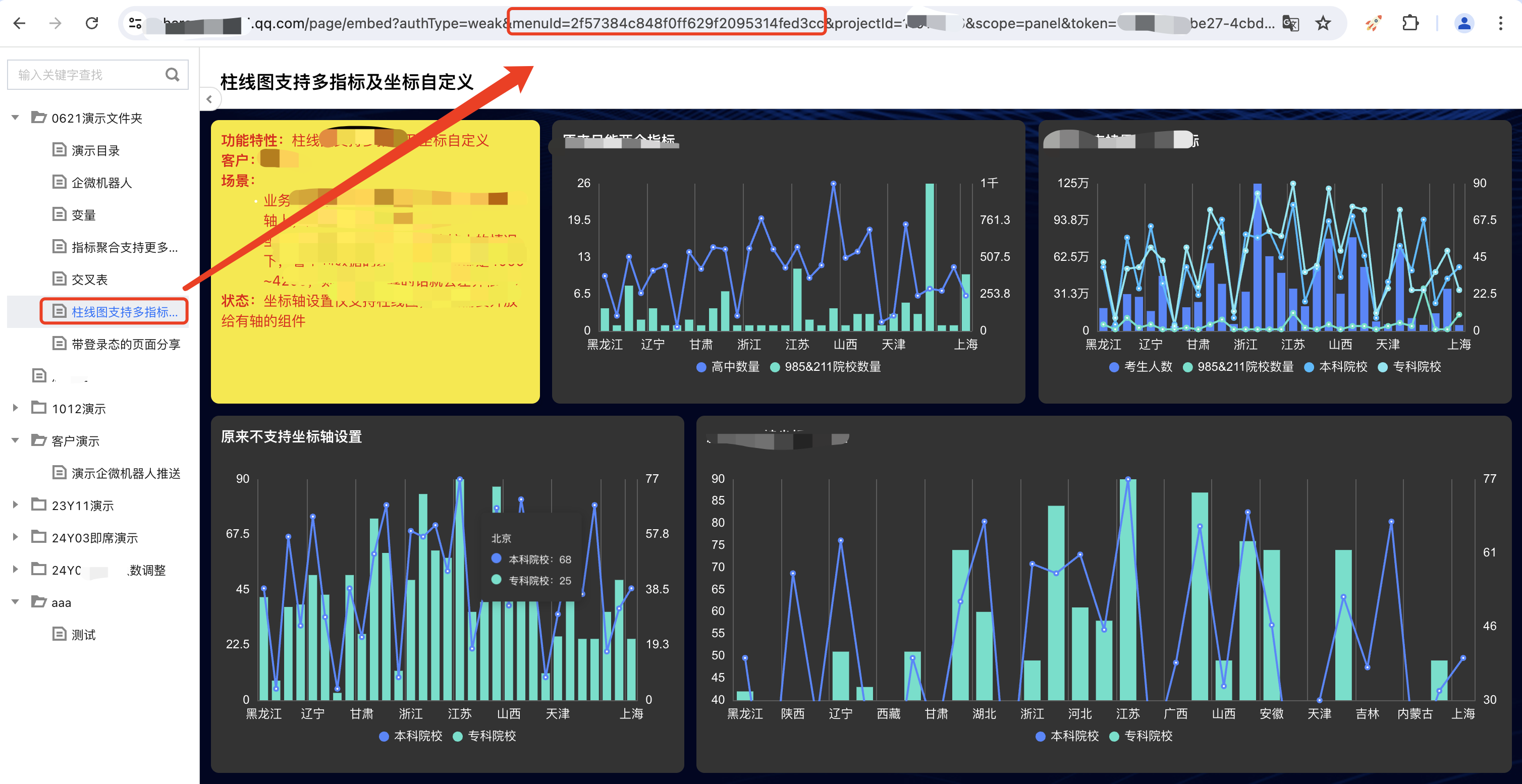Click the search magnifier icon in sidebar
Viewport: 1522px width, 784px height.
172,75
